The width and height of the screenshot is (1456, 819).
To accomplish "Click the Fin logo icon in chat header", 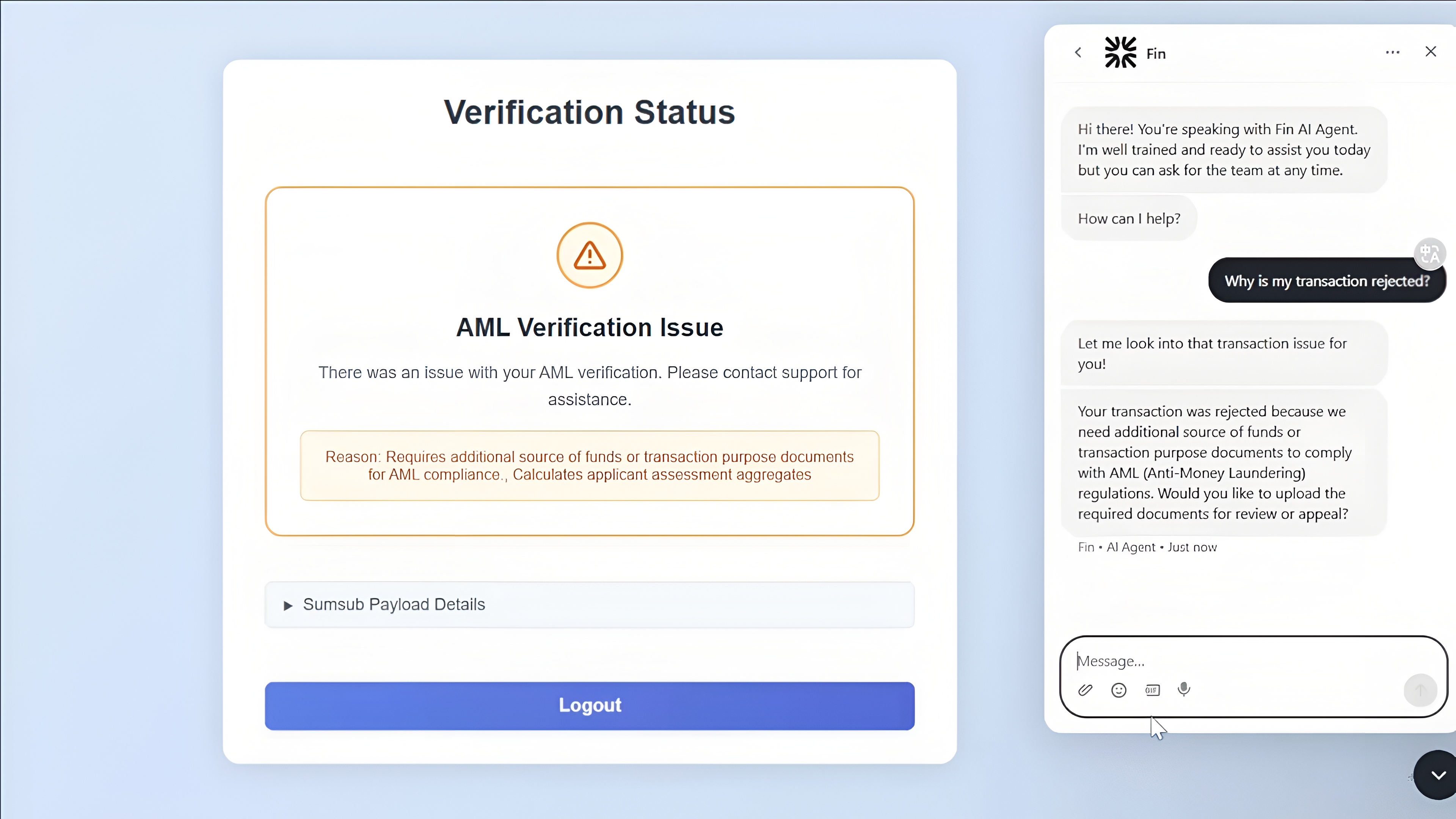I will [x=1120, y=53].
